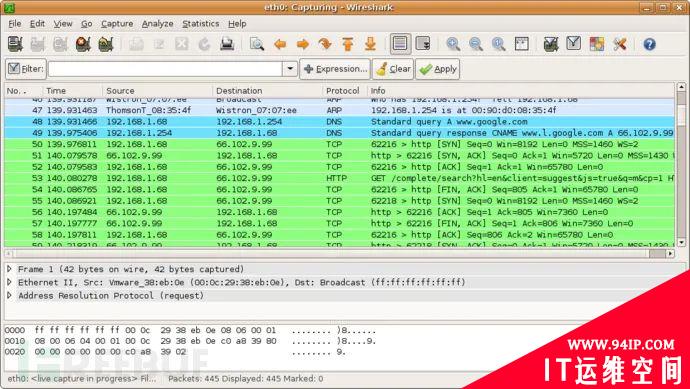This screenshot has width=690, height=389.
Task: Click the Filter: button
Action: 26,69
